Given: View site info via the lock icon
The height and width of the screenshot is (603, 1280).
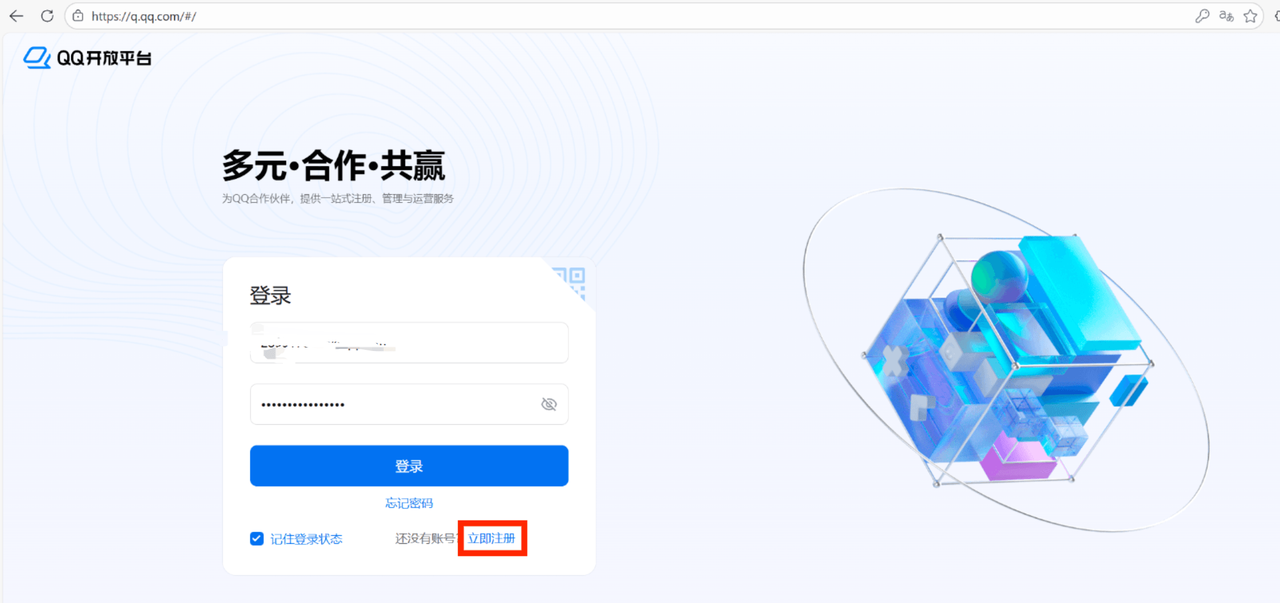Looking at the screenshot, I should click(x=77, y=16).
